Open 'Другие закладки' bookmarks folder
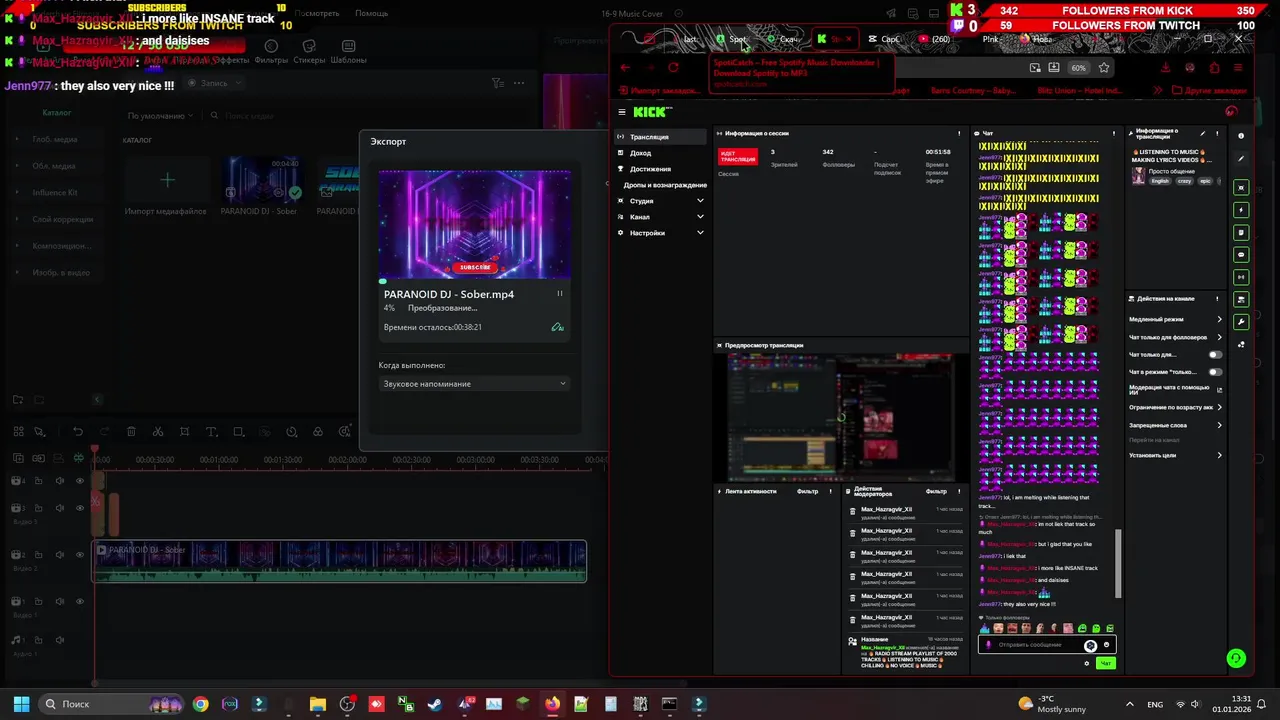Screen dimensions: 1280x720 1208,91
